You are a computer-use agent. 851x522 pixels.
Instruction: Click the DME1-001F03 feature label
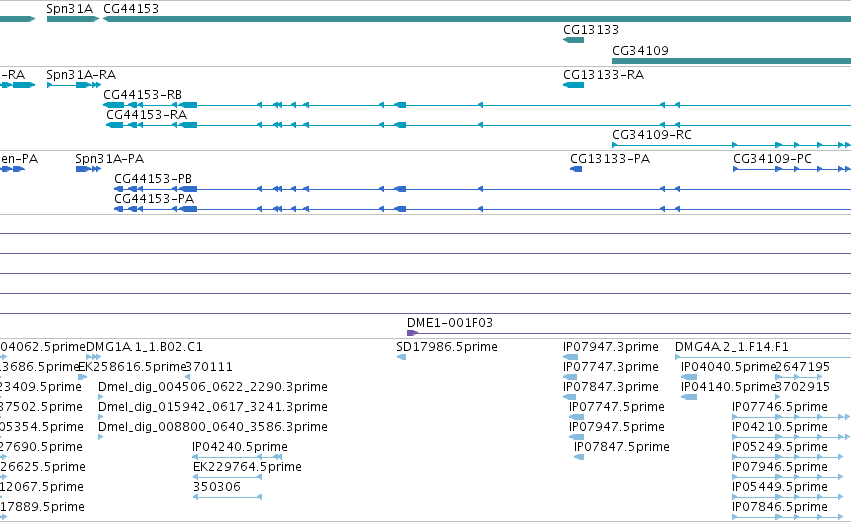(449, 323)
